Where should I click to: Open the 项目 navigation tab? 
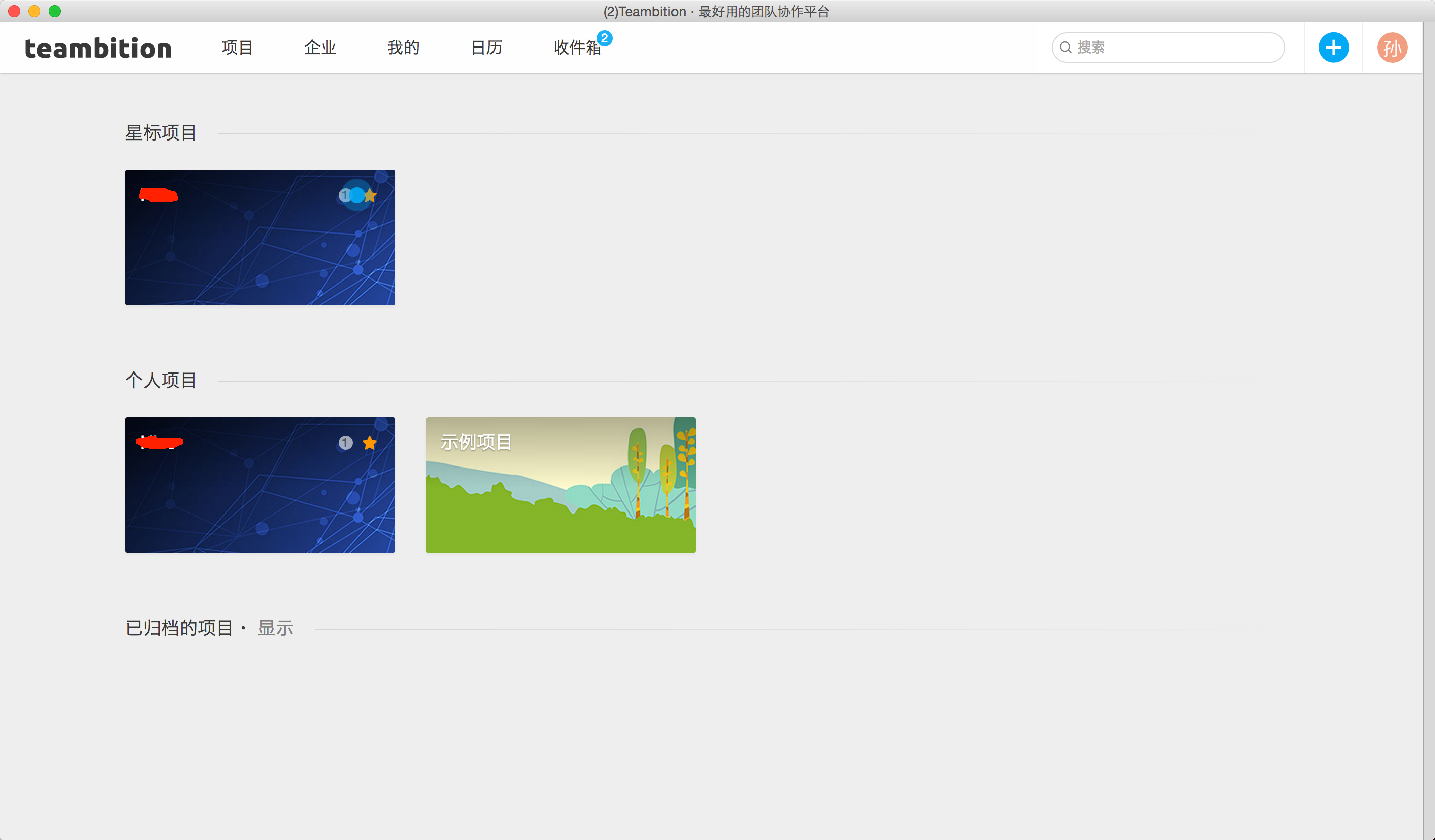[237, 48]
